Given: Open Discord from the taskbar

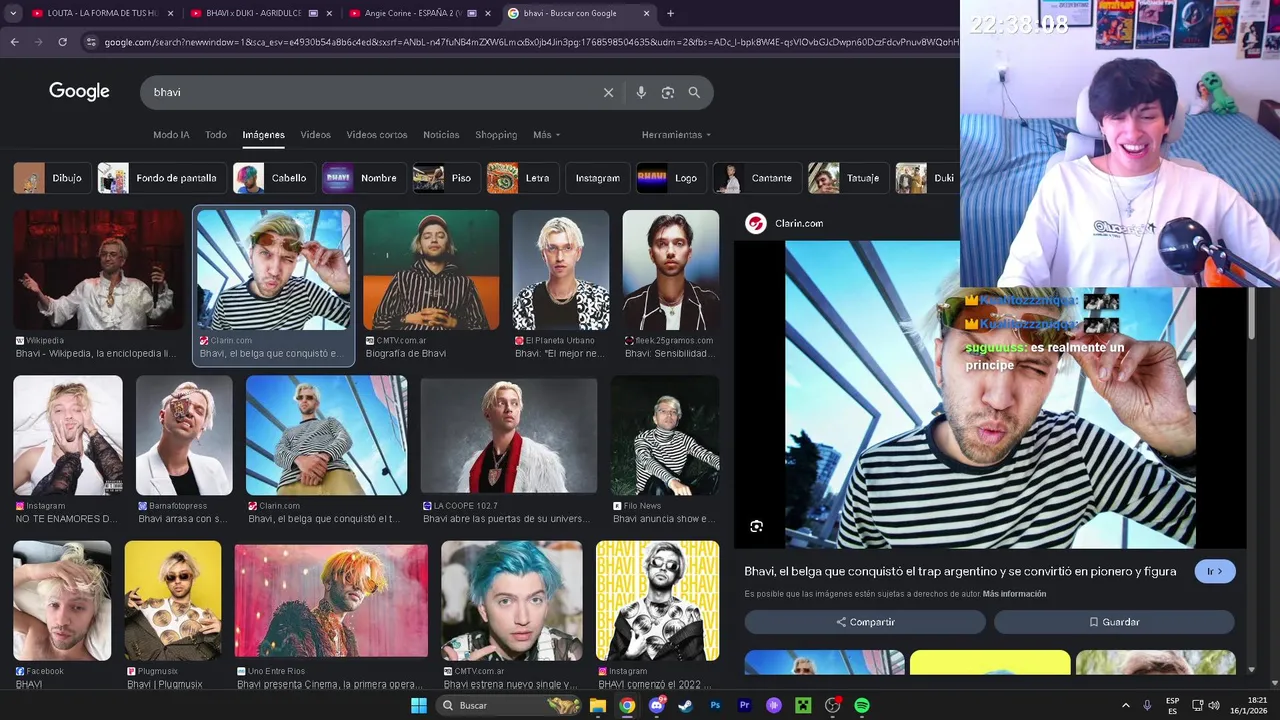Looking at the screenshot, I should click(x=656, y=705).
